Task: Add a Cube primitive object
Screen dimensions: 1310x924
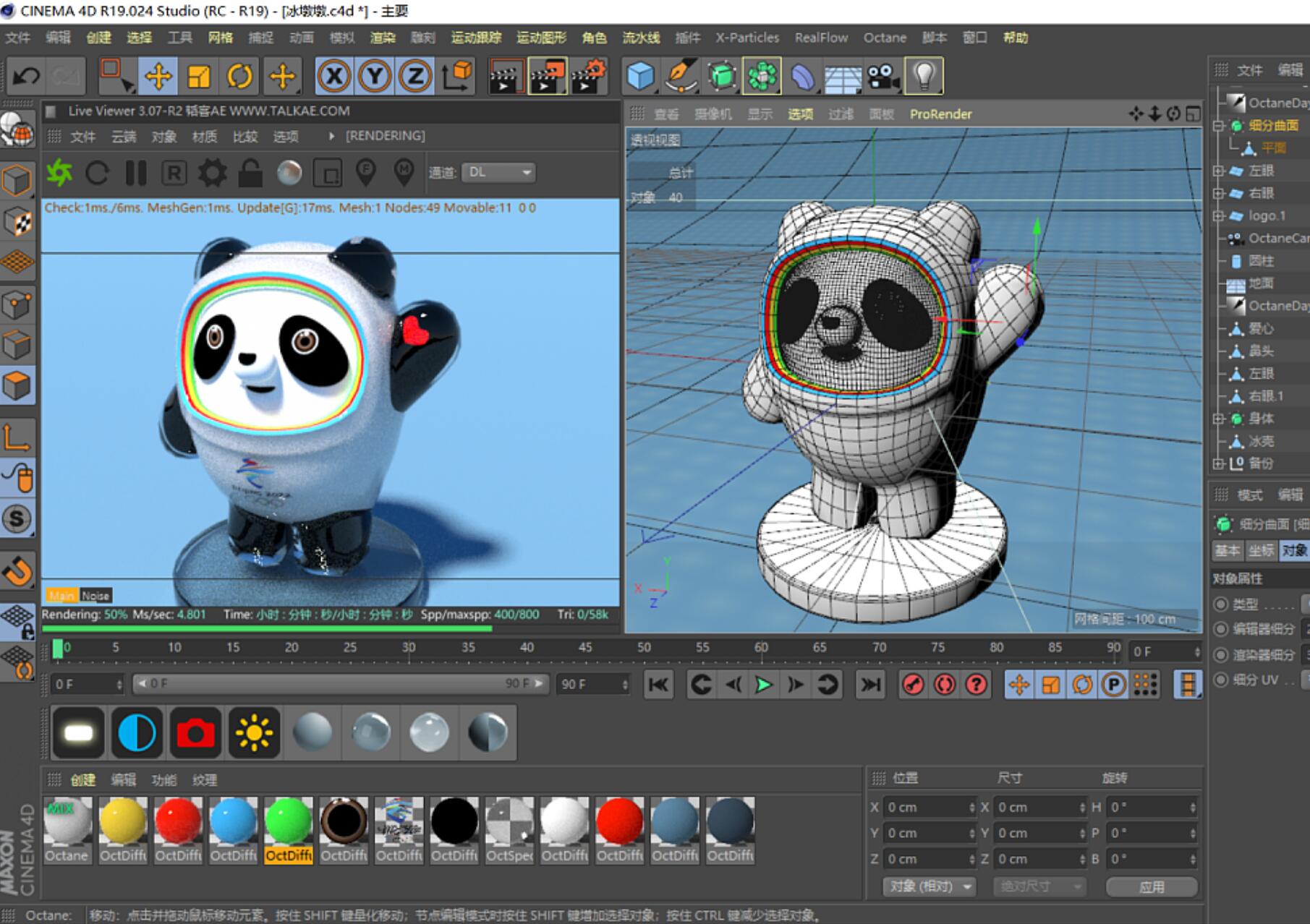Action: (640, 76)
